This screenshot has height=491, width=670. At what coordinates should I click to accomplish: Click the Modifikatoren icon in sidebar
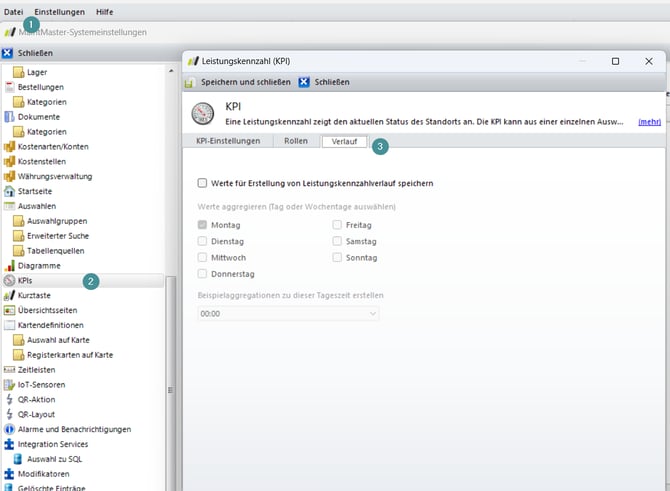coord(10,474)
